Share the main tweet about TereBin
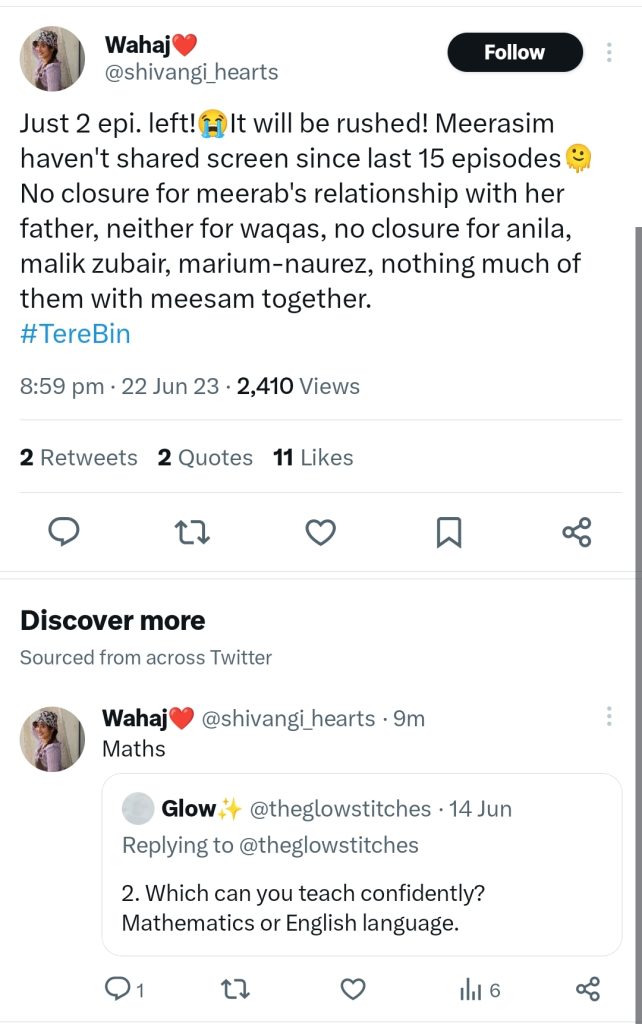Screen dimensions: 642x1024 [577, 533]
